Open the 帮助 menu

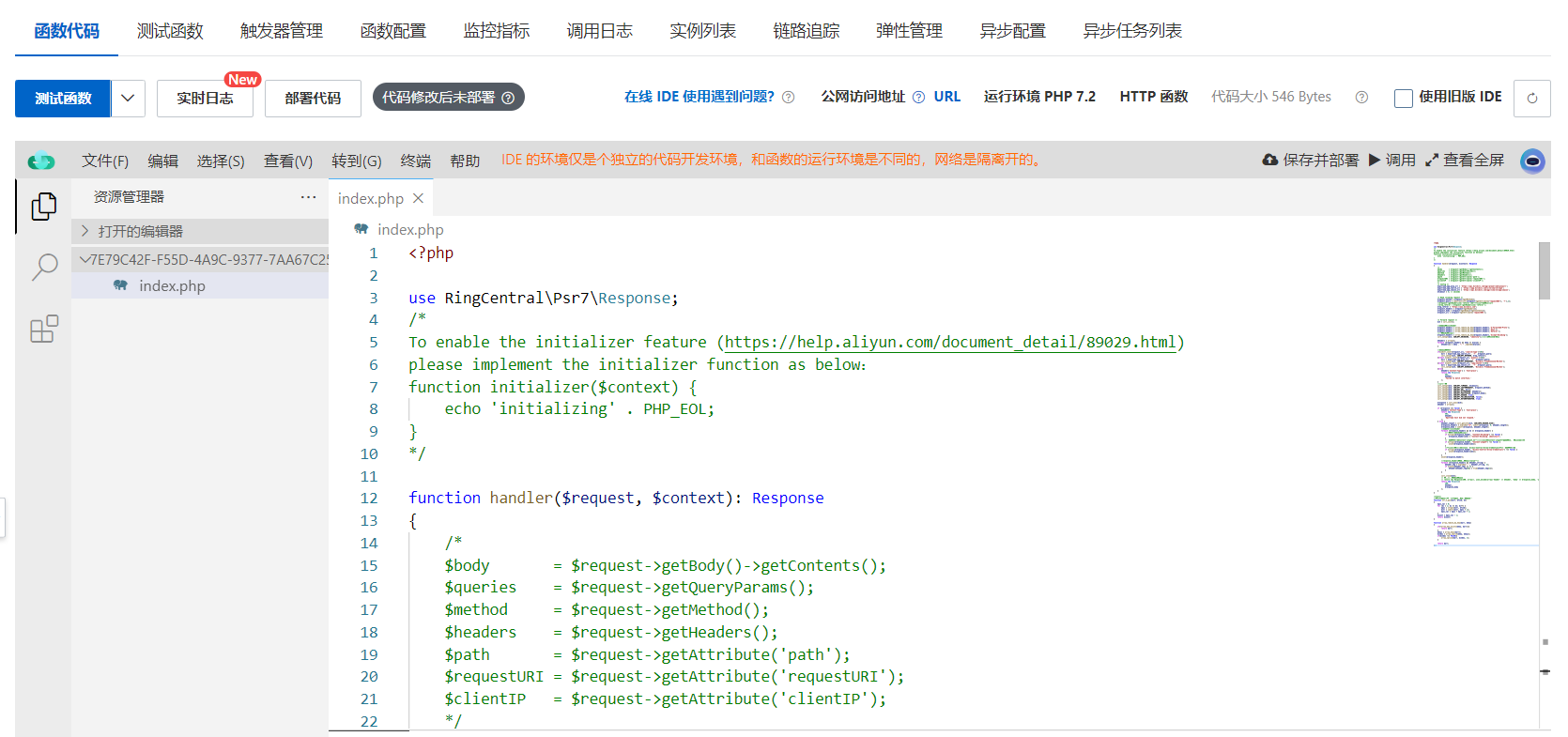pos(465,161)
